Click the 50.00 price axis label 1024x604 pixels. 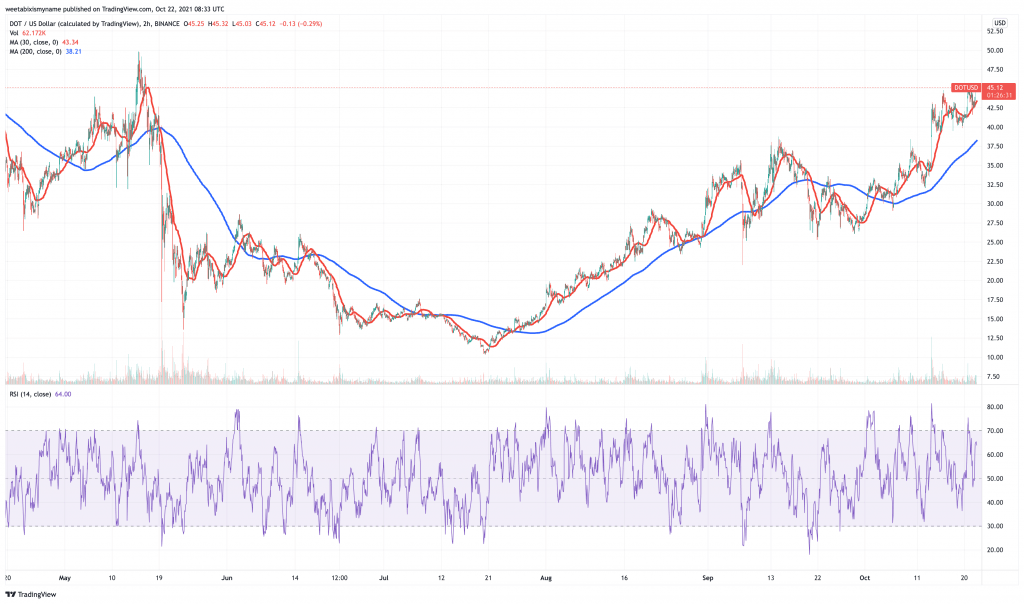pyautogui.click(x=995, y=50)
